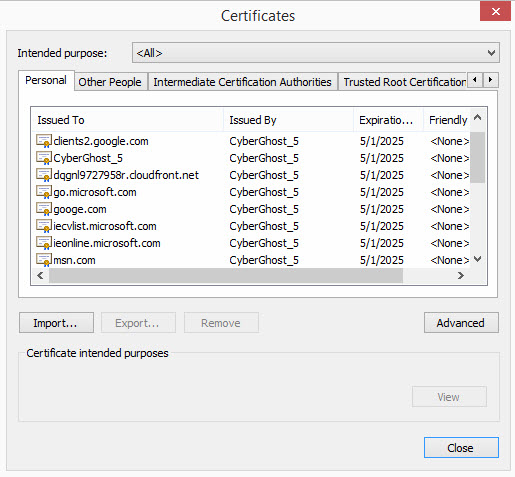Close dialog using red X button
515x477 pixels.
click(495, 11)
